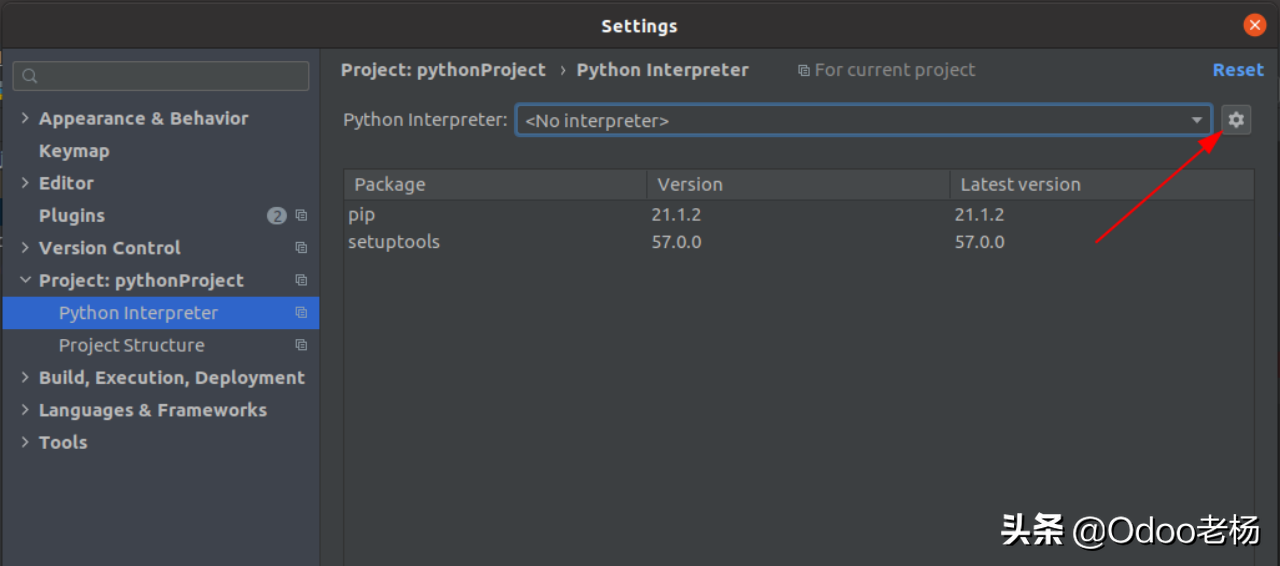Click the project-level icon beside Version Control
The height and width of the screenshot is (566, 1280).
point(301,247)
